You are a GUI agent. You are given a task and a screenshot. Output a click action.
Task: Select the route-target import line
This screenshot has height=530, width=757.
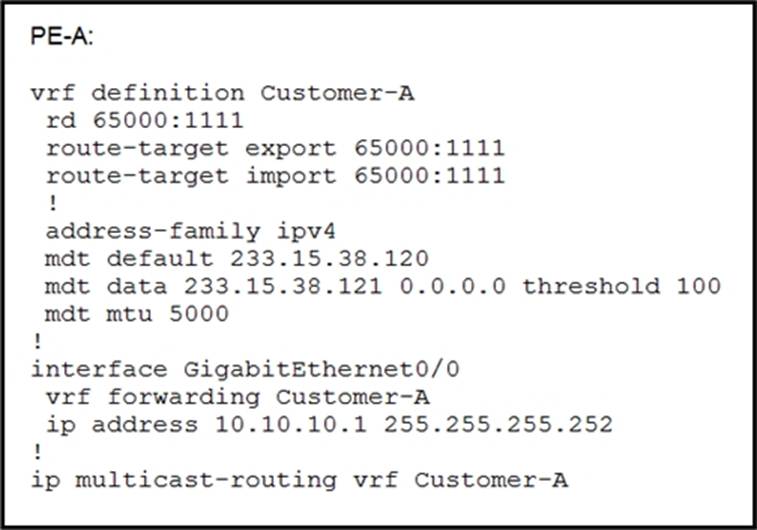(275, 176)
